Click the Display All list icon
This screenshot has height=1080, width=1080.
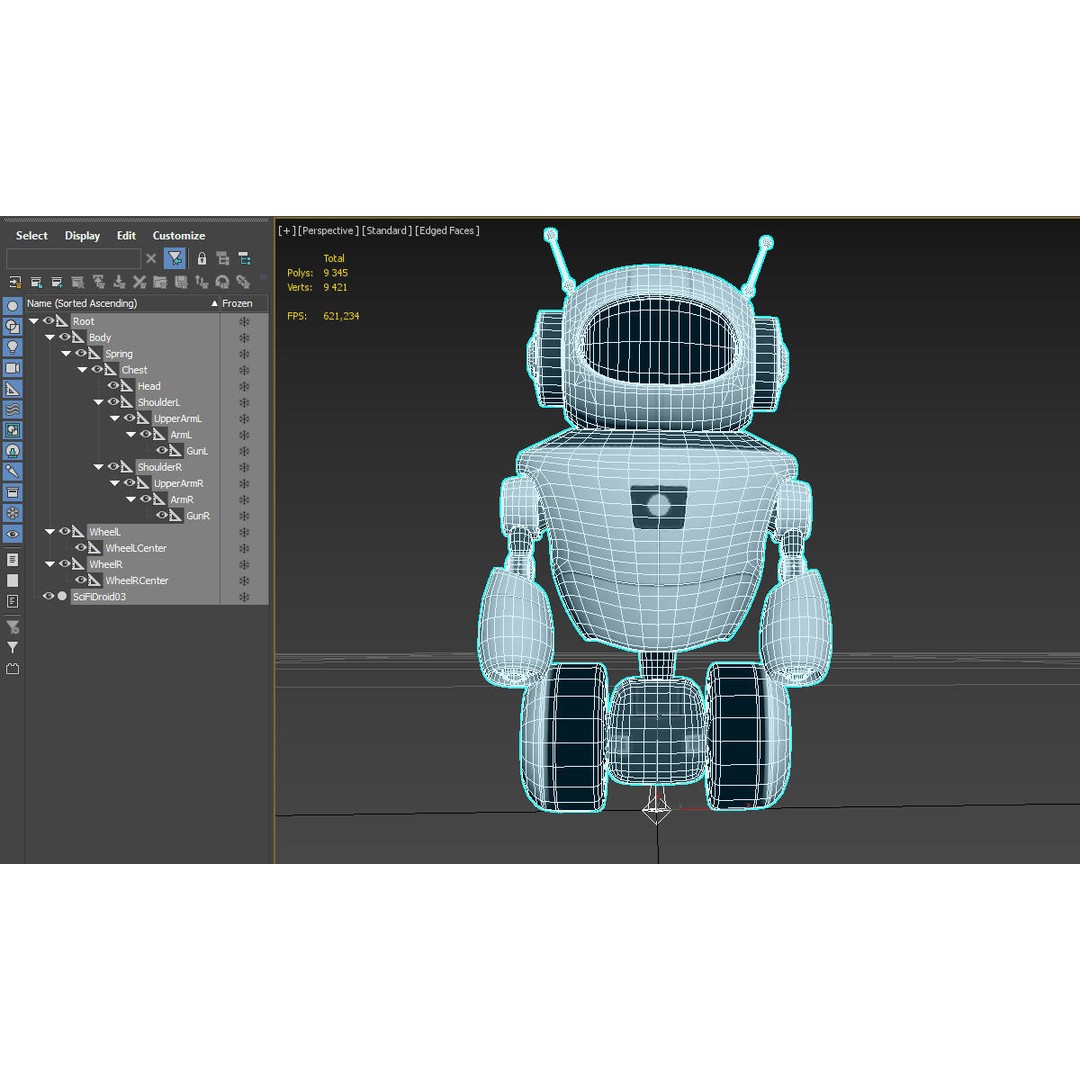(12, 559)
